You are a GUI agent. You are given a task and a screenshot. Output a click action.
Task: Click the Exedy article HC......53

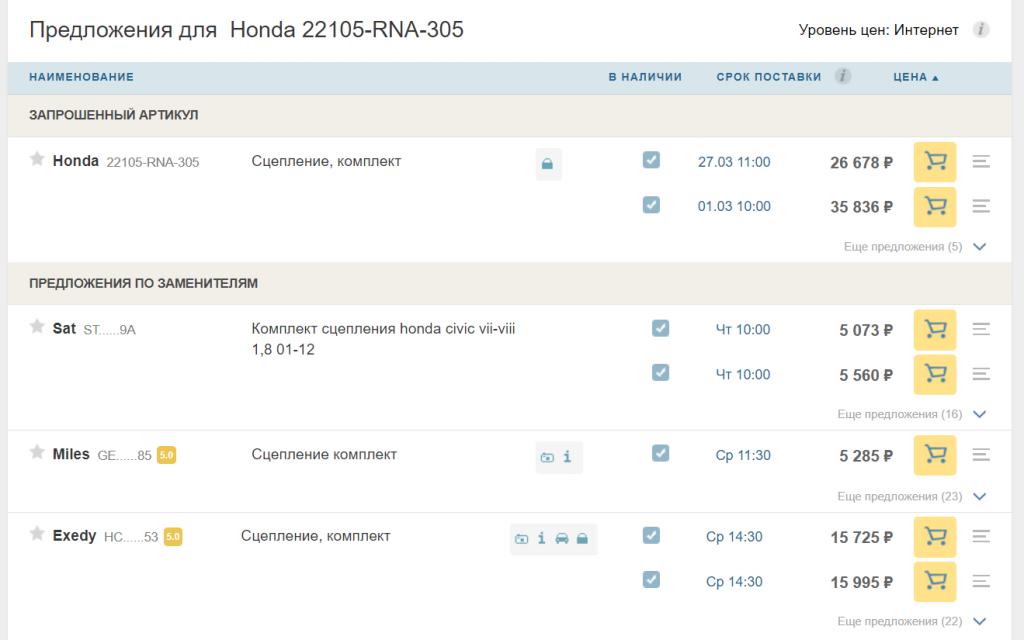click(x=131, y=537)
